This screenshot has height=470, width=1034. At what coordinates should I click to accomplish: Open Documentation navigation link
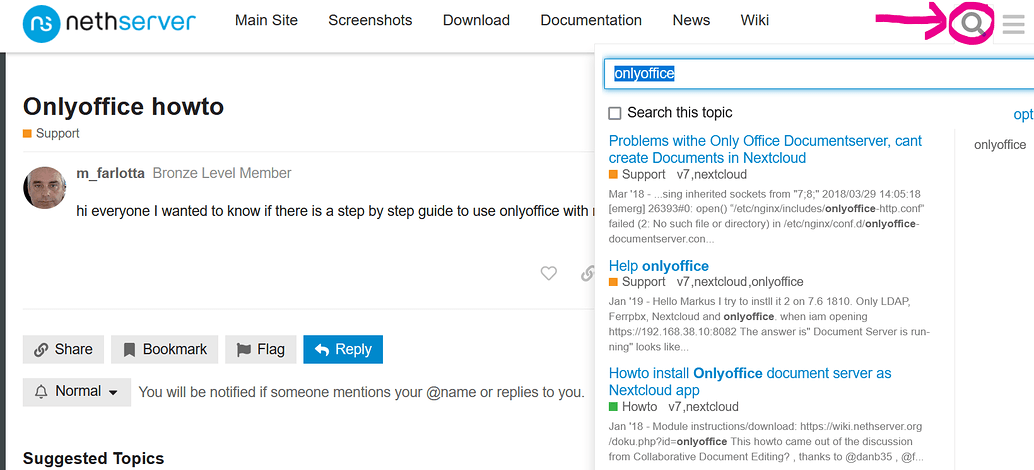pos(591,20)
